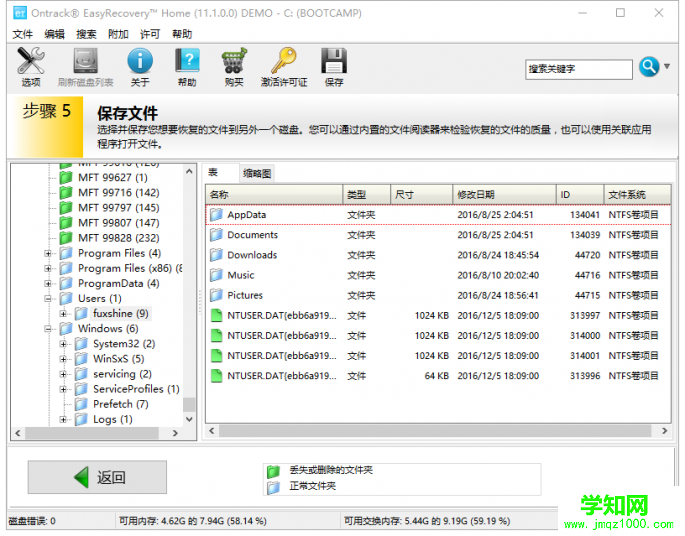Collapse the Users (1) node
The height and width of the screenshot is (536, 685).
[x=48, y=299]
